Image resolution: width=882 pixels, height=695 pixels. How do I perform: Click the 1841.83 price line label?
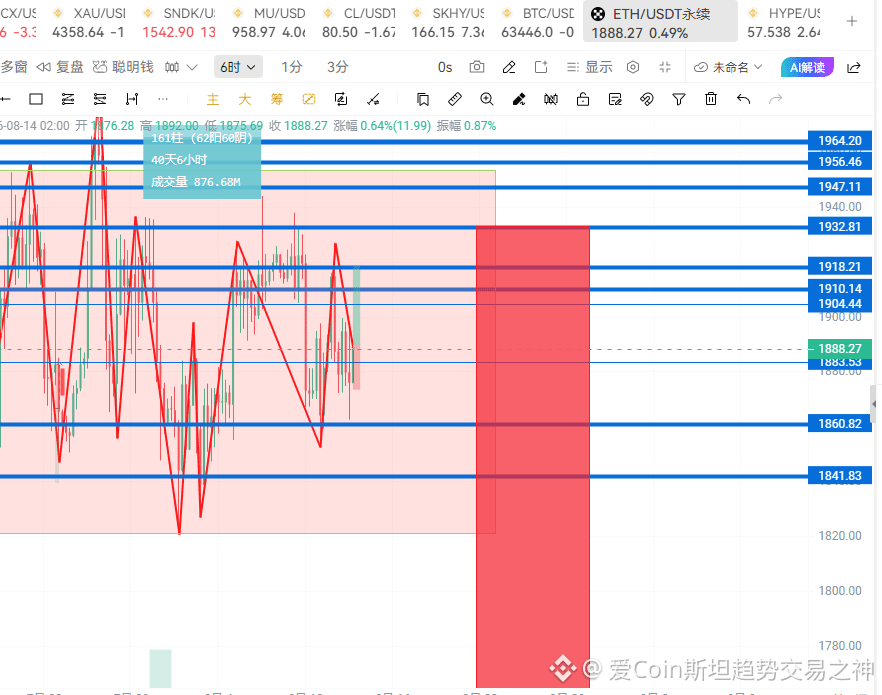(840, 476)
